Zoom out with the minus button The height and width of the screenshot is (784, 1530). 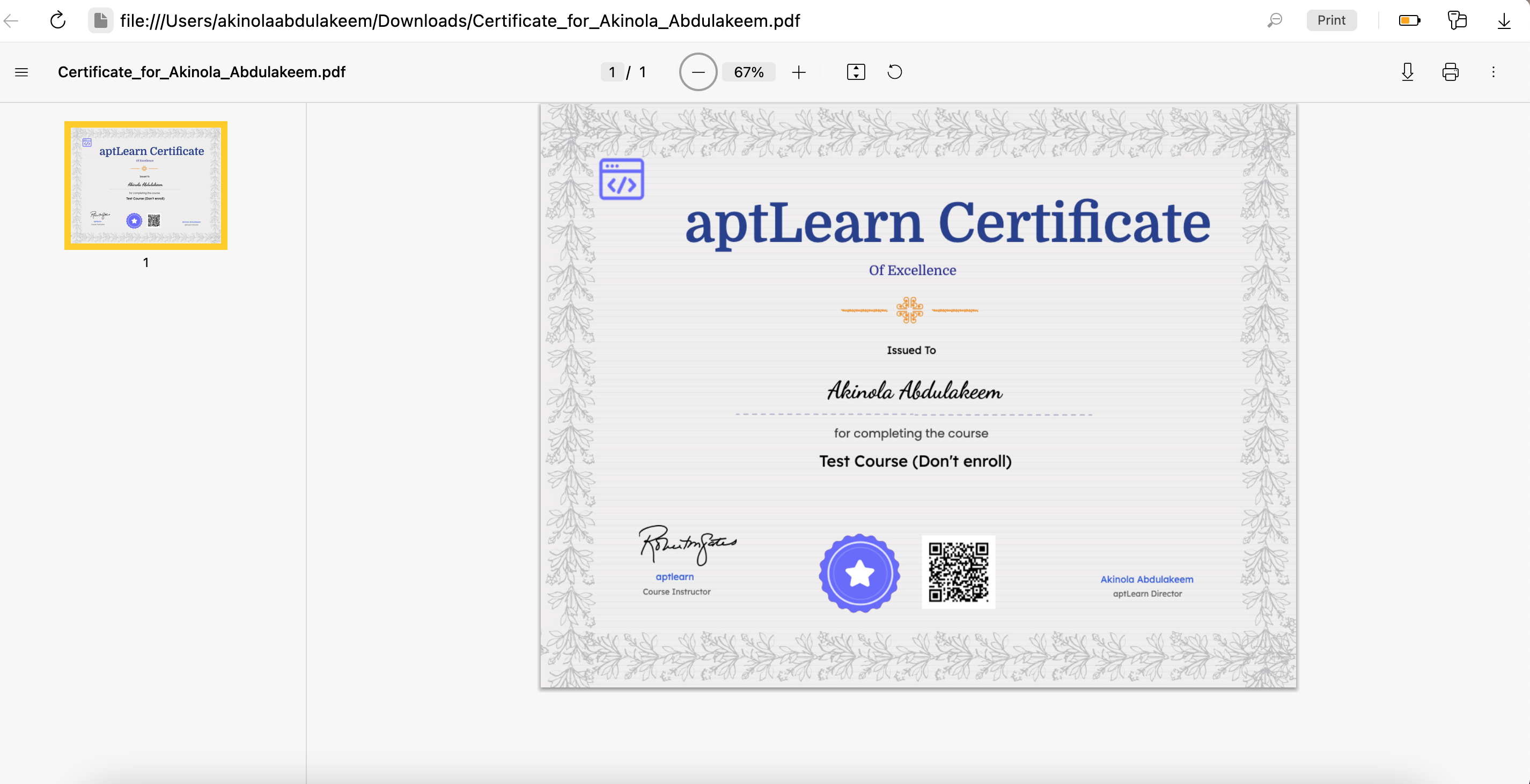(698, 72)
